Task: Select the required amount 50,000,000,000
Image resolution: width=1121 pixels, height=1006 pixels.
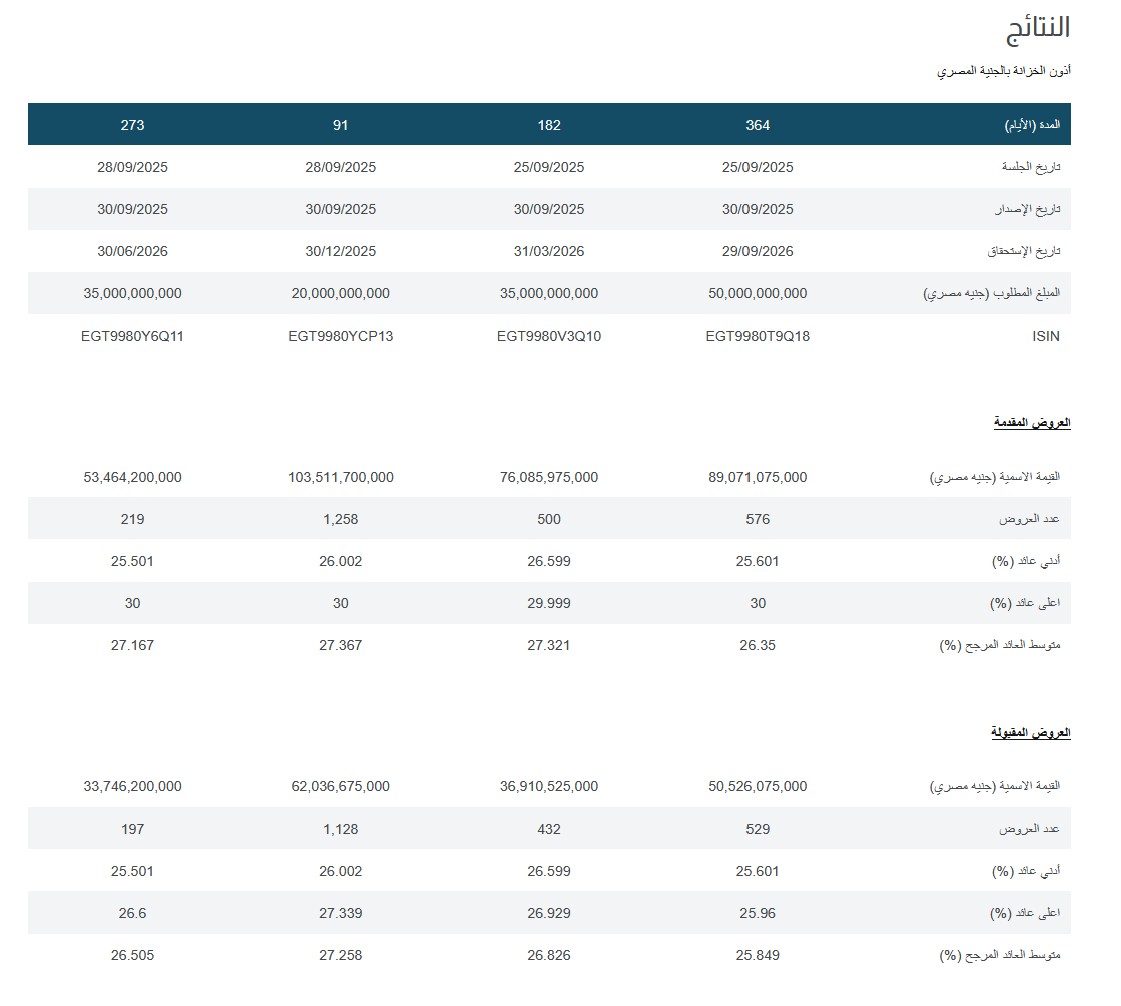Action: tap(757, 293)
